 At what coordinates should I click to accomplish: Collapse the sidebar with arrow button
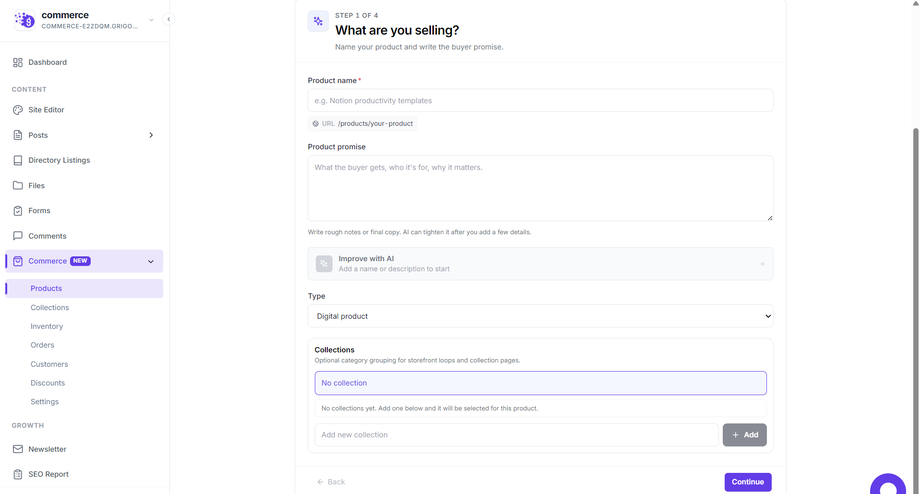click(168, 19)
